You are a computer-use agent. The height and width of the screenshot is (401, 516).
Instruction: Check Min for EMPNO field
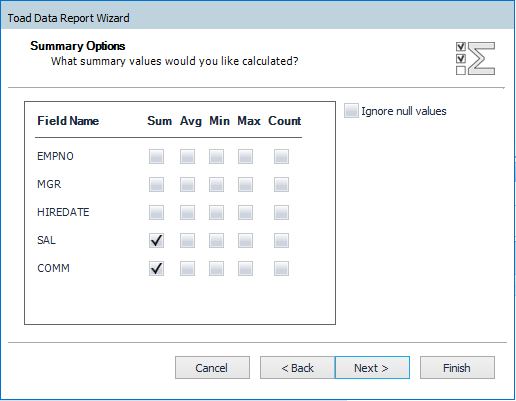[216, 156]
